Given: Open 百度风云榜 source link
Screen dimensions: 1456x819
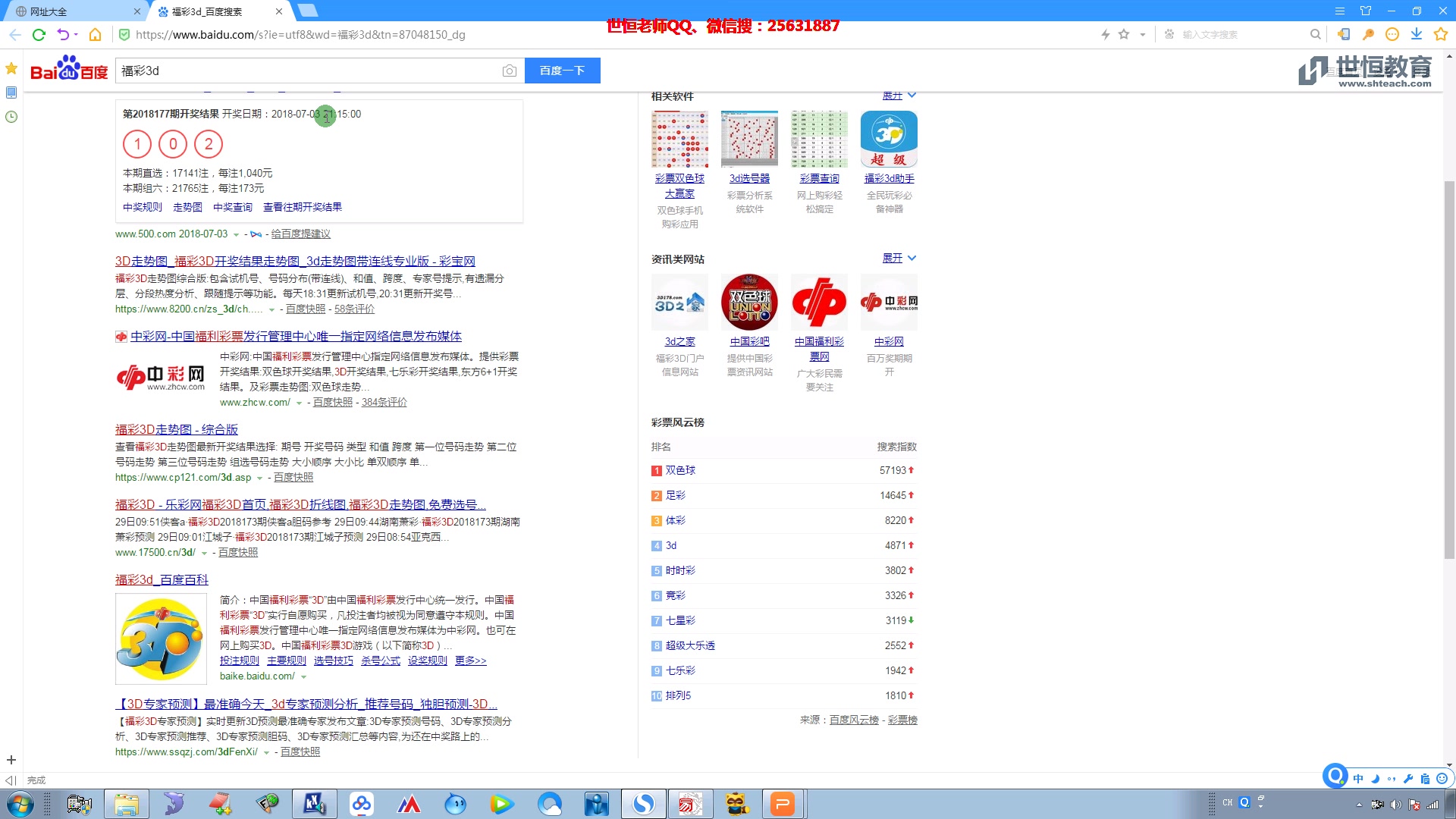Looking at the screenshot, I should (854, 720).
